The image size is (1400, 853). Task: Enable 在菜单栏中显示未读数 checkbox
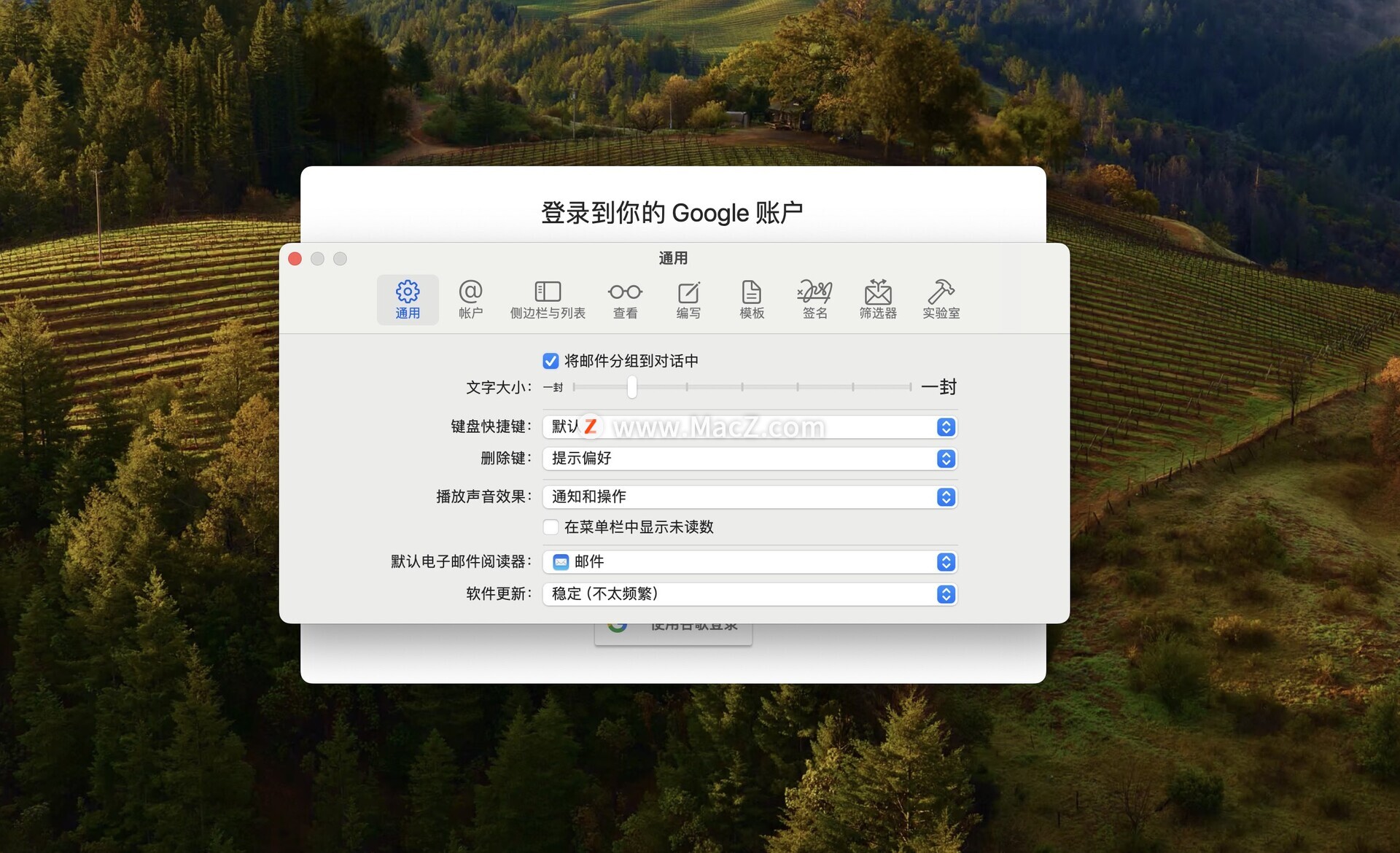point(551,527)
